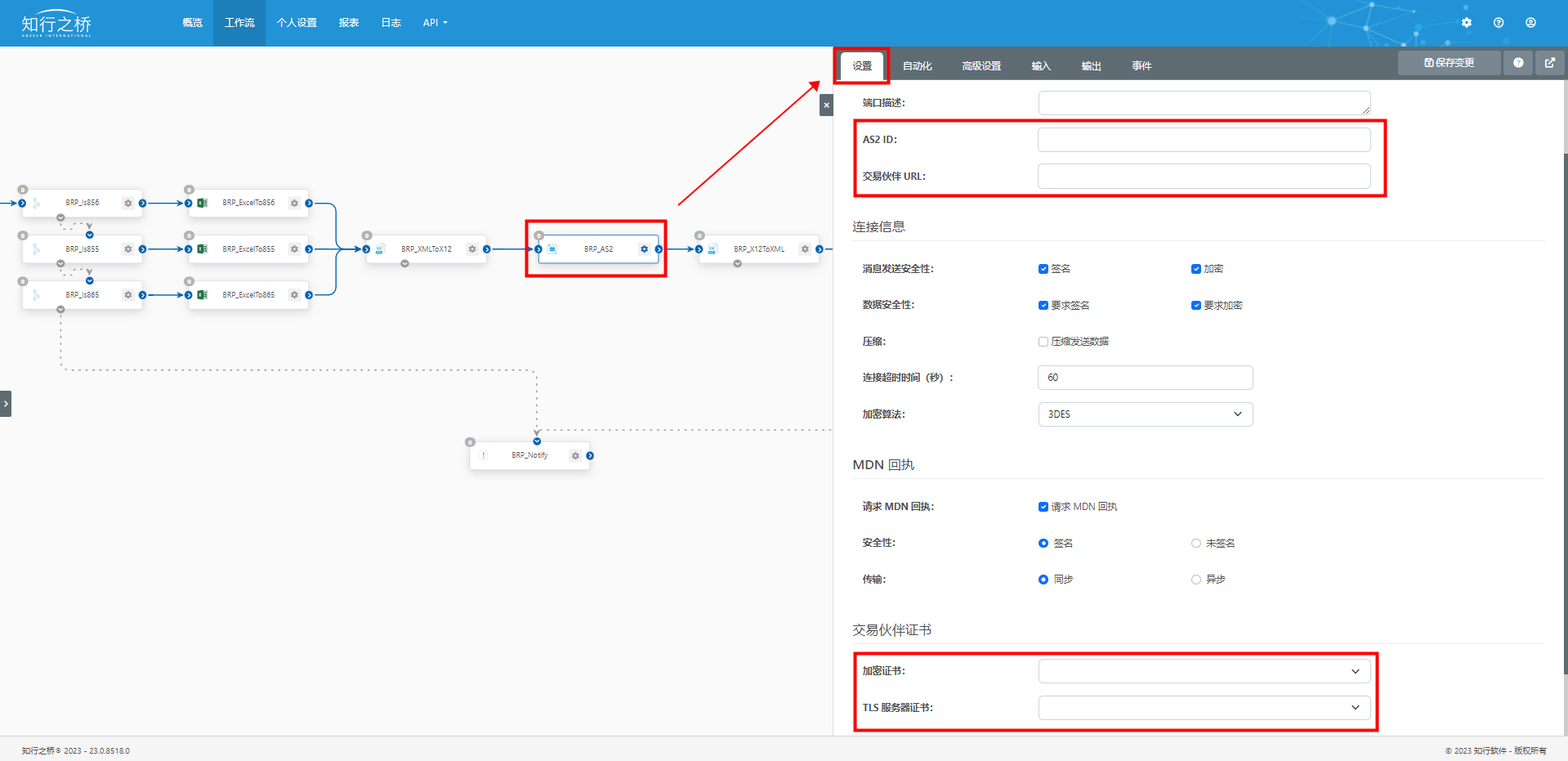Expand the encryption certificate dropdown
The image size is (1568, 761).
pos(1204,671)
